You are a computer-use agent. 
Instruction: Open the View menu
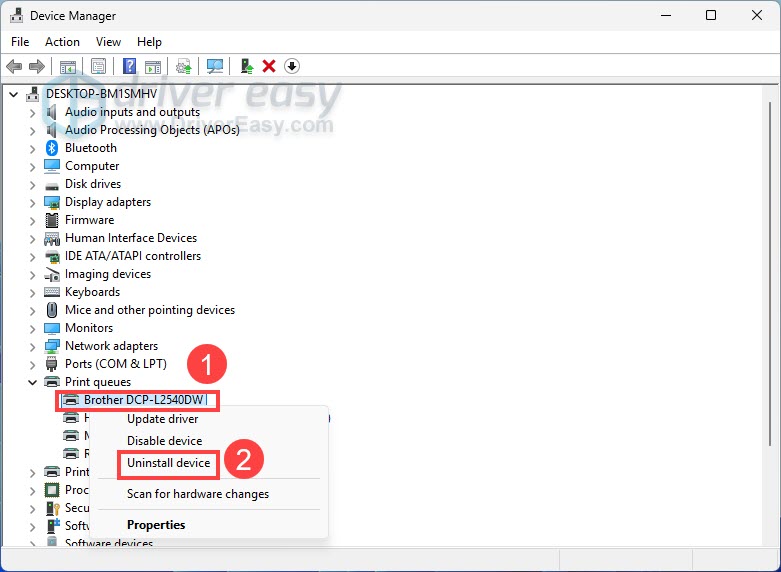(108, 42)
